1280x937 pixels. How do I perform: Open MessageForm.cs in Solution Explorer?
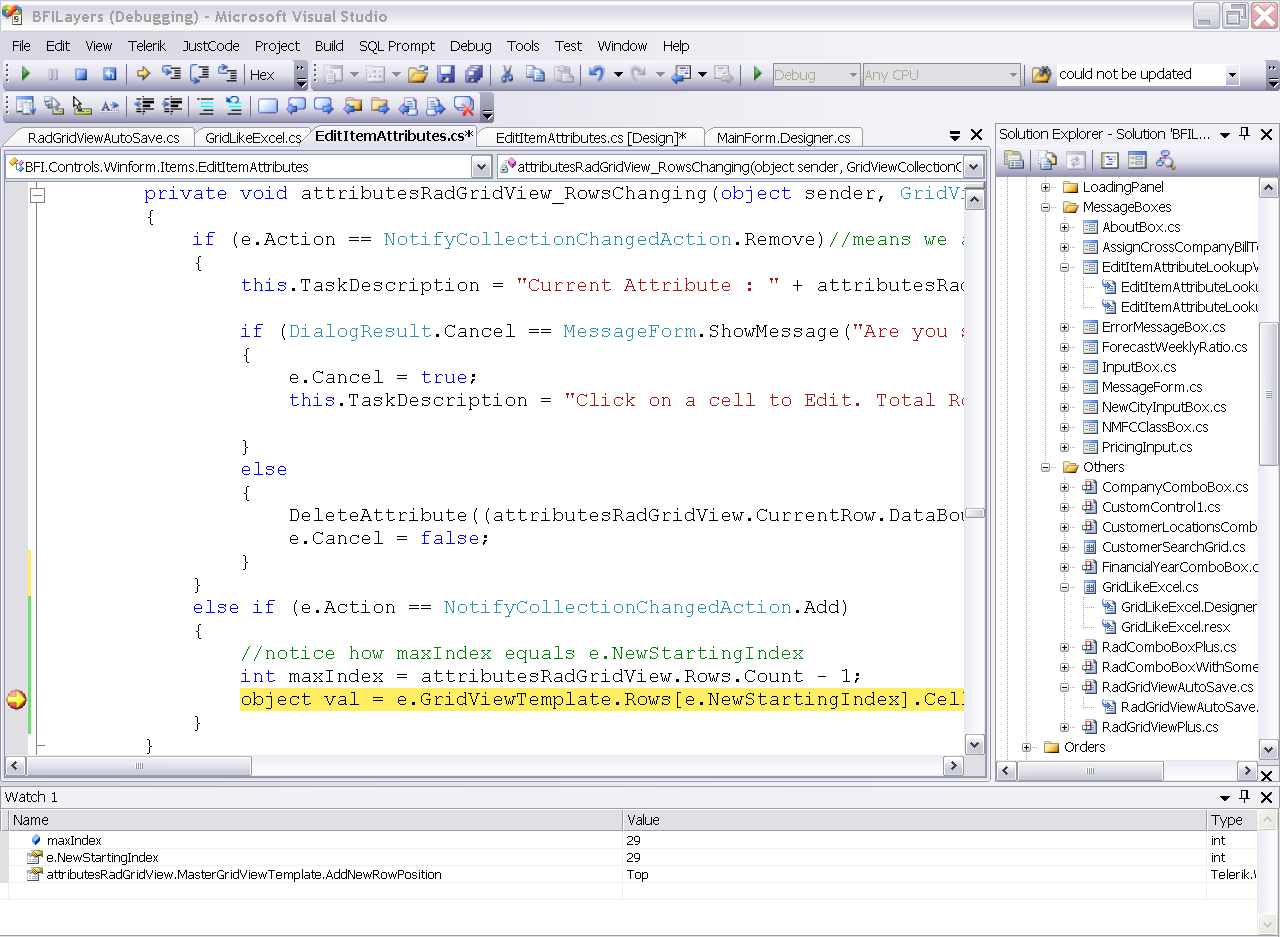pos(1151,387)
